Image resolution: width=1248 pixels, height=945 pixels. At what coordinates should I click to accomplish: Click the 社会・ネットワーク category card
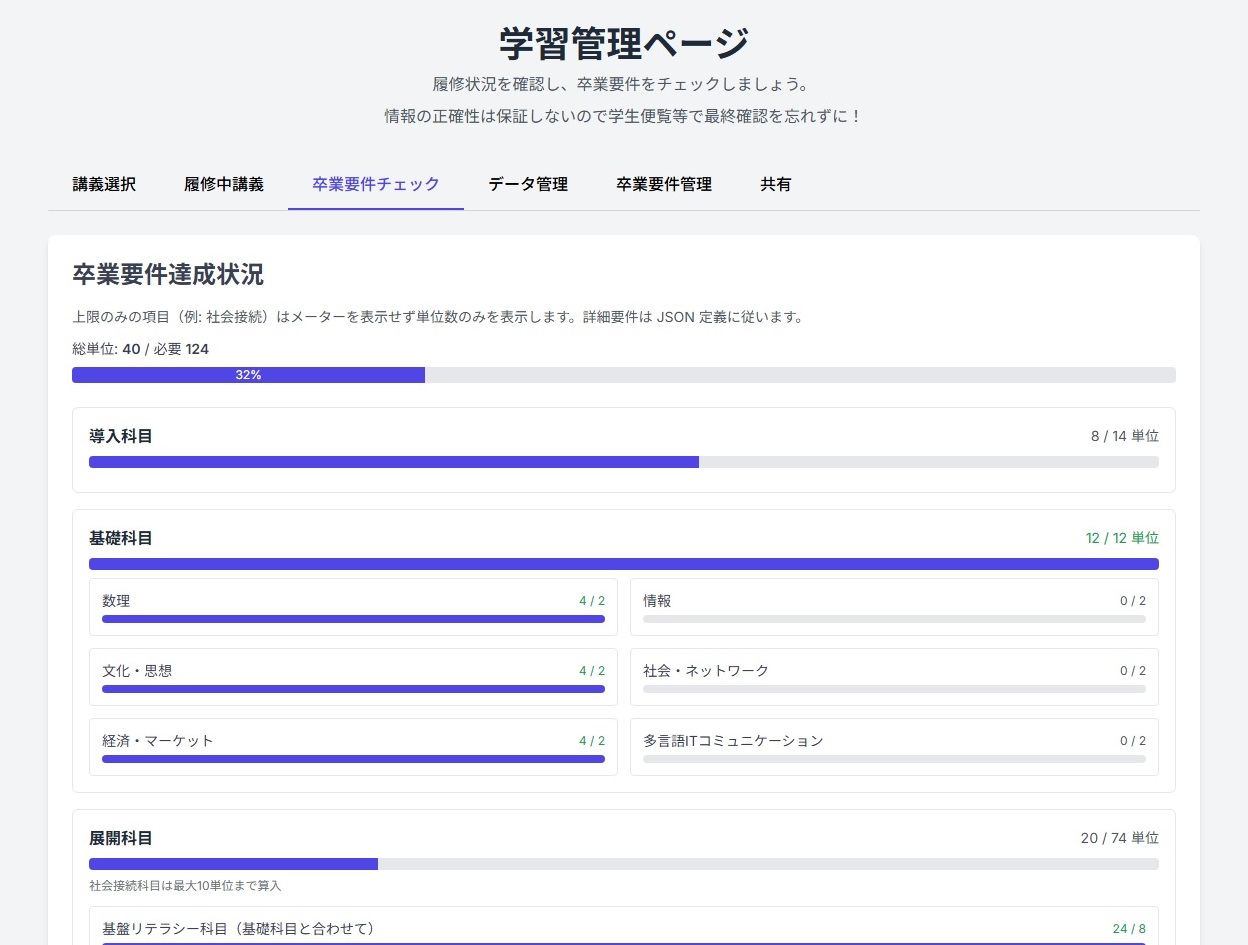click(x=894, y=677)
